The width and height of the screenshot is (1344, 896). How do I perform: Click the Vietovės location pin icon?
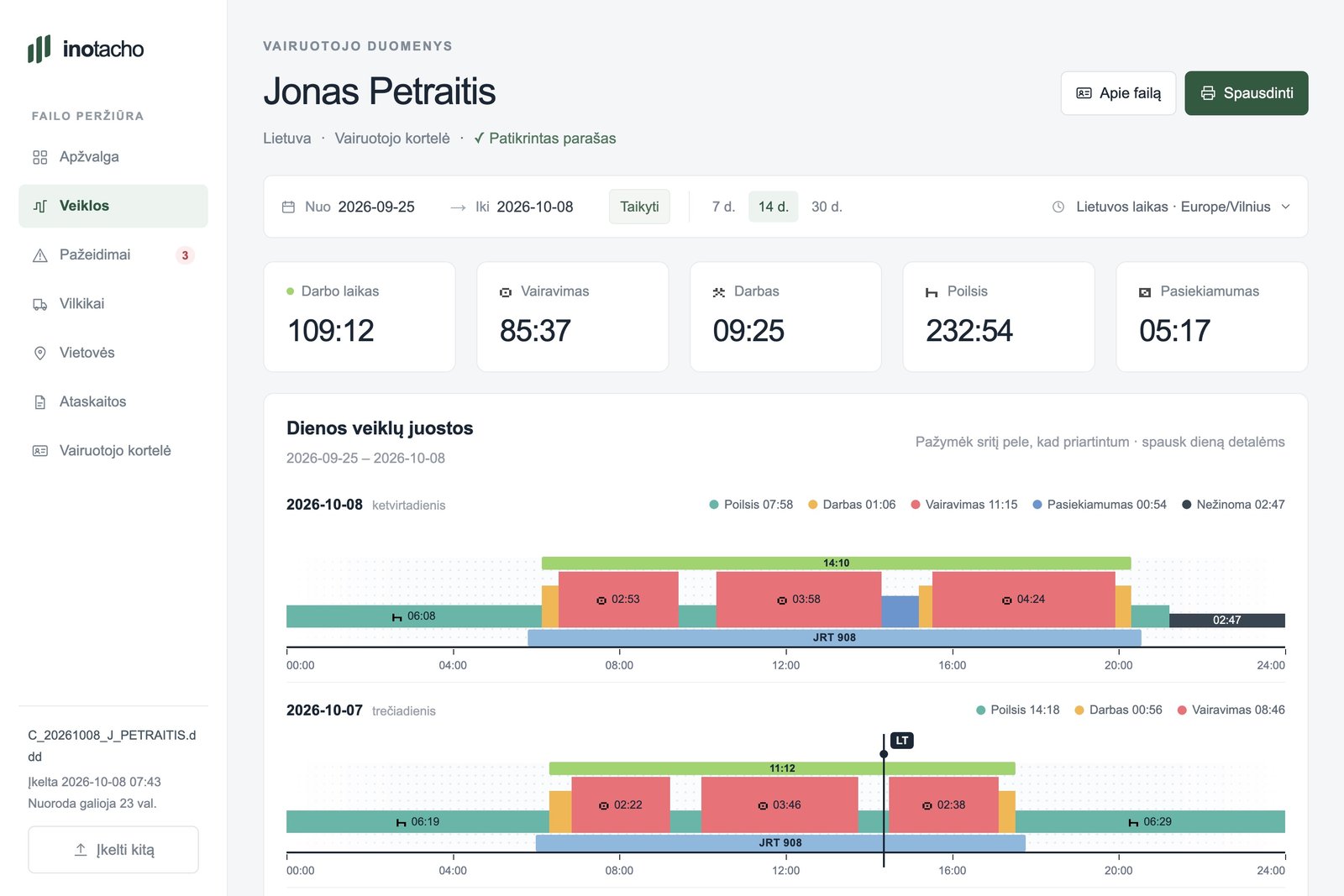point(39,353)
